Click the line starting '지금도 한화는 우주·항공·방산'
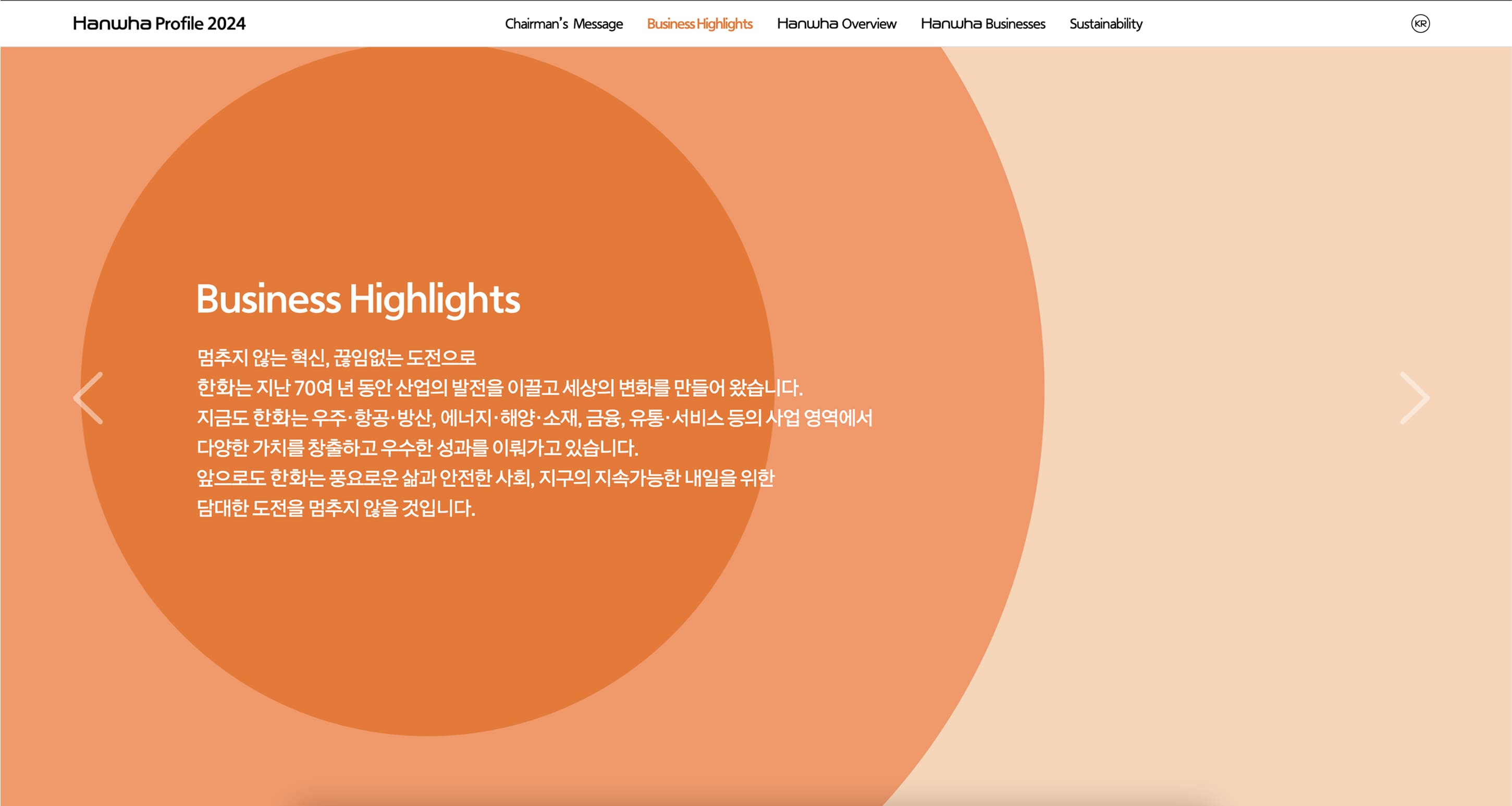Screen dimensions: 1512x806 535,418
